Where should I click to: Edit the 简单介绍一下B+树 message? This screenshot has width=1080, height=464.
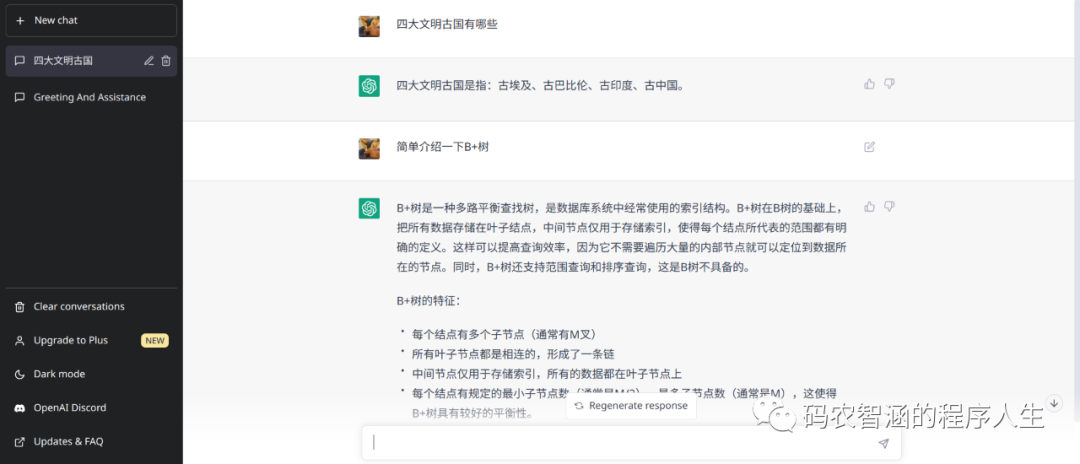[x=869, y=147]
